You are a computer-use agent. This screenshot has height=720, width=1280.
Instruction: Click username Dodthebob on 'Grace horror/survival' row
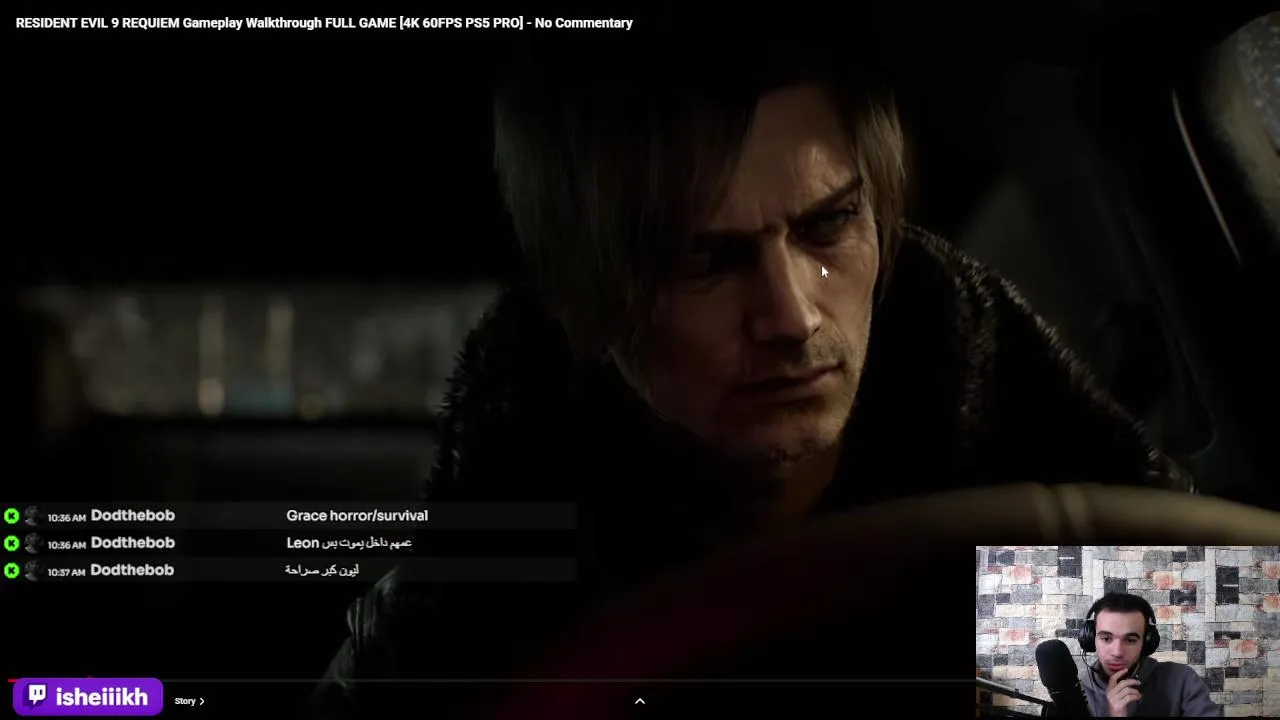[x=132, y=515]
